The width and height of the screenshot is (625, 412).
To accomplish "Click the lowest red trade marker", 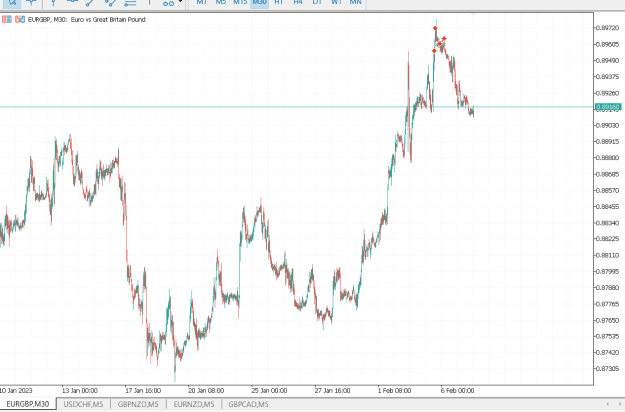I will [x=434, y=51].
